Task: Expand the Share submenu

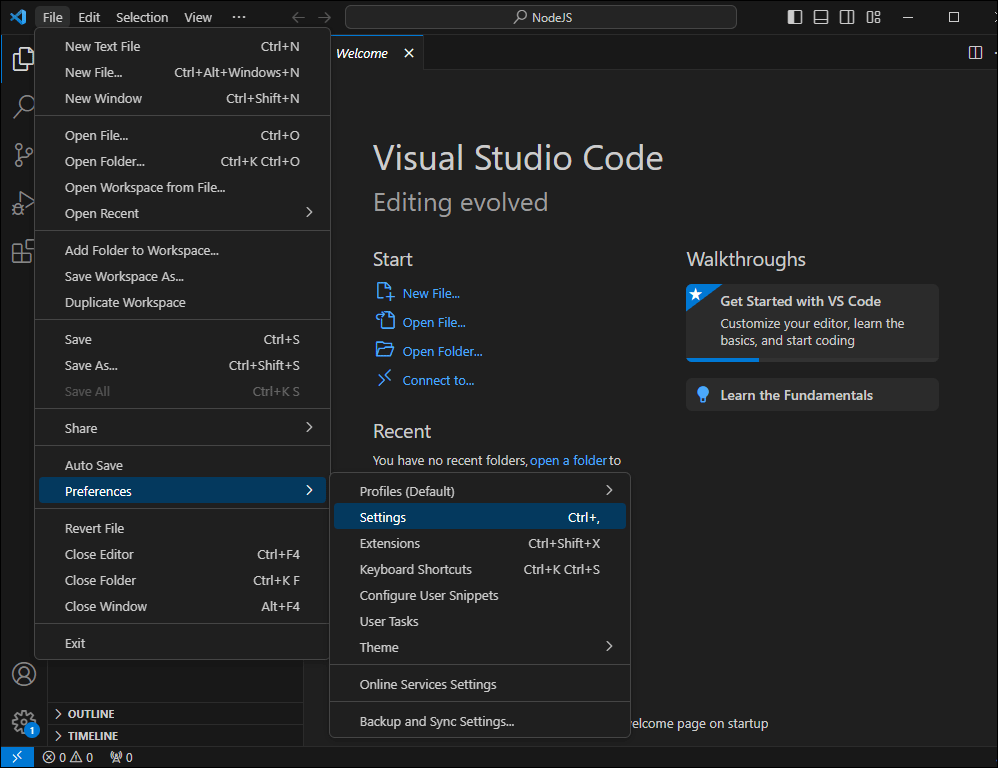Action: coord(182,428)
